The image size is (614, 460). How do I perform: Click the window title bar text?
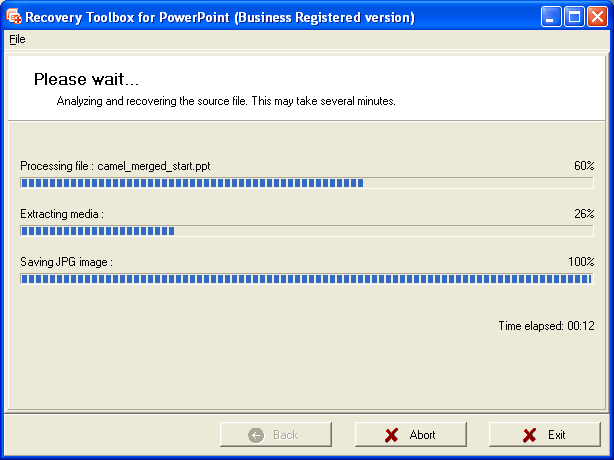click(x=220, y=18)
